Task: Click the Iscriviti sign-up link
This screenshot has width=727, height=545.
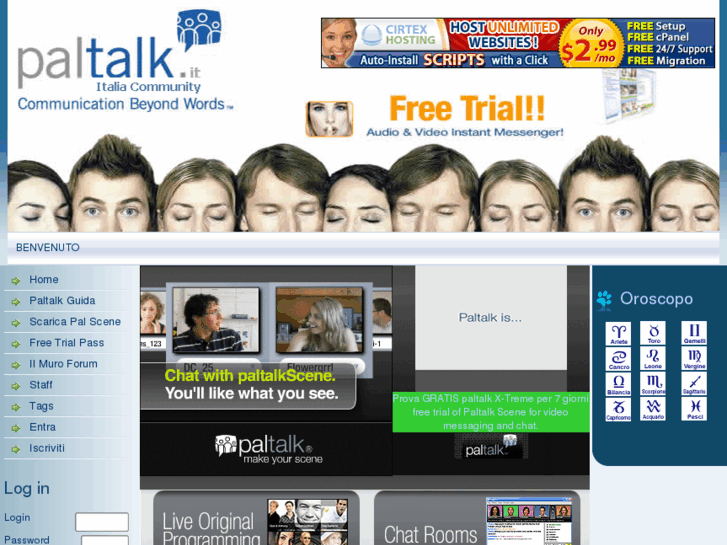Action: coord(47,449)
